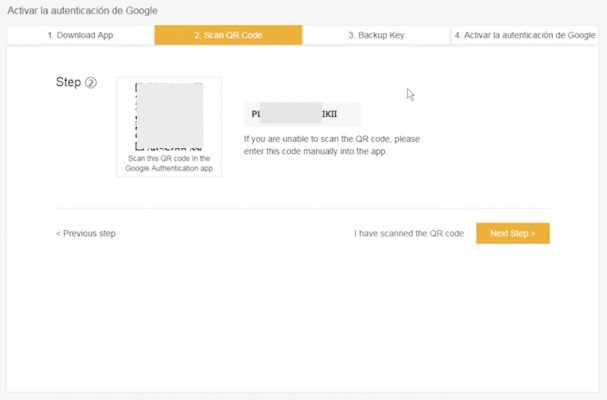Go to step 4 Activar la autenticación tab

(524, 35)
